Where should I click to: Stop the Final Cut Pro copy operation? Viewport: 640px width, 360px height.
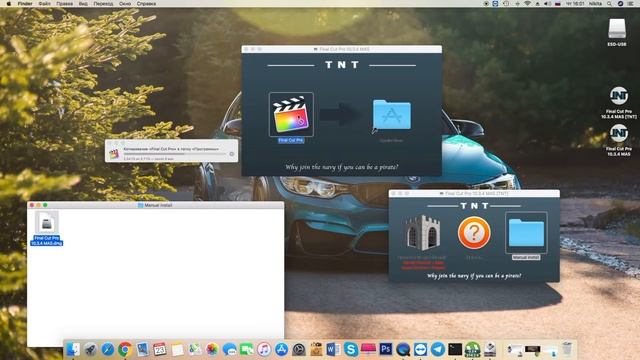pyautogui.click(x=231, y=154)
